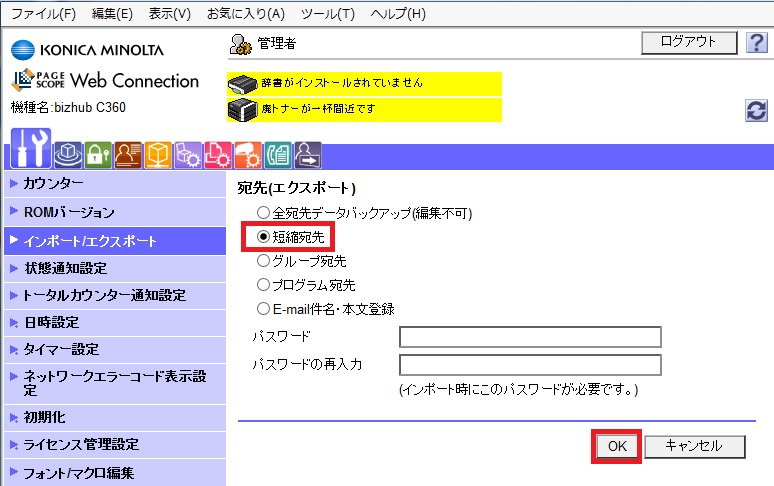Click the help question mark icon
The image size is (774, 486).
(756, 42)
